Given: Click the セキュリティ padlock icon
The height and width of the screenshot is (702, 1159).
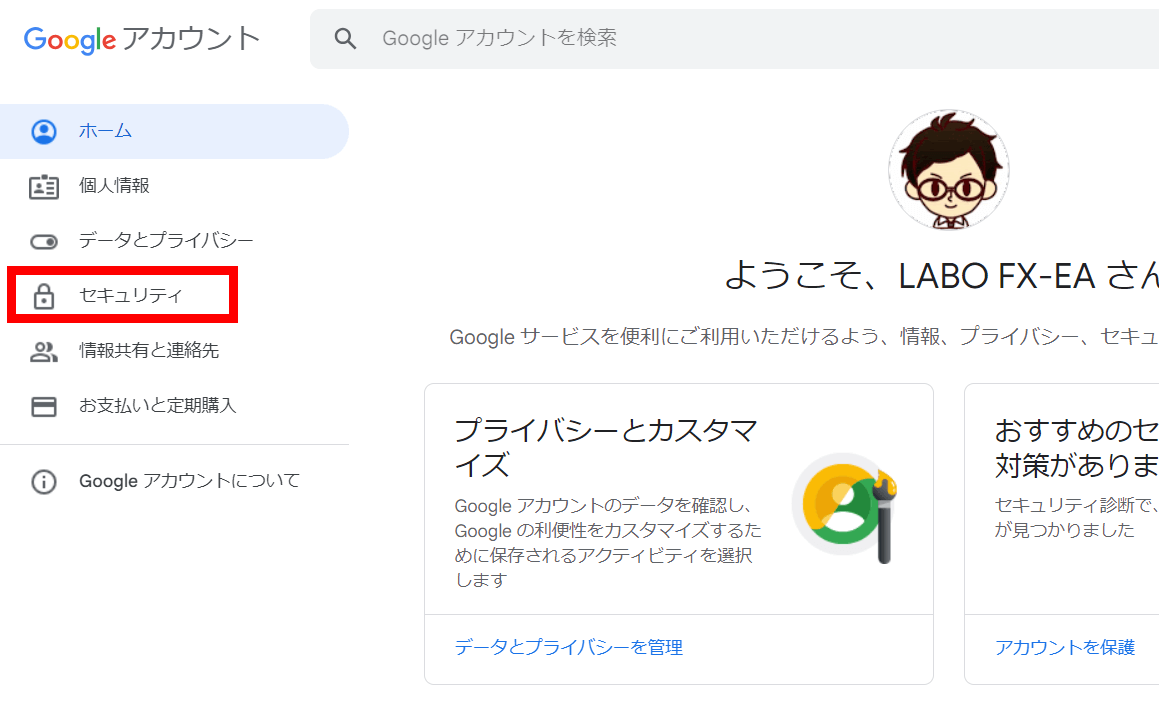Looking at the screenshot, I should tap(44, 296).
